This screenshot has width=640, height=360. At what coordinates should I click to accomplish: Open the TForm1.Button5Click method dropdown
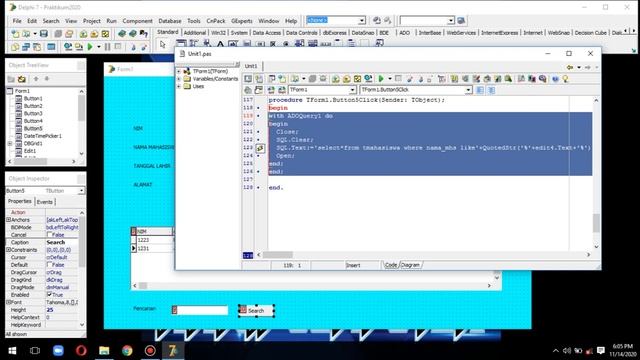tap(468, 90)
